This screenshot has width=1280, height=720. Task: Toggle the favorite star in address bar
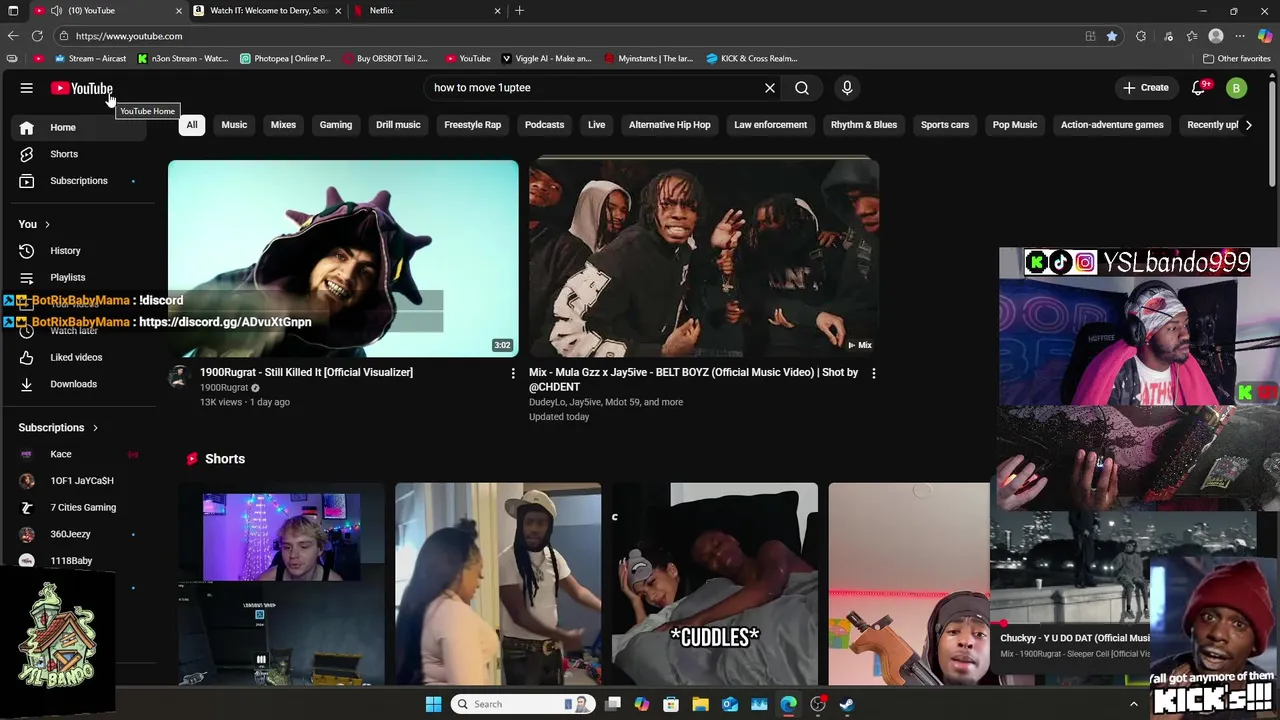point(1112,36)
